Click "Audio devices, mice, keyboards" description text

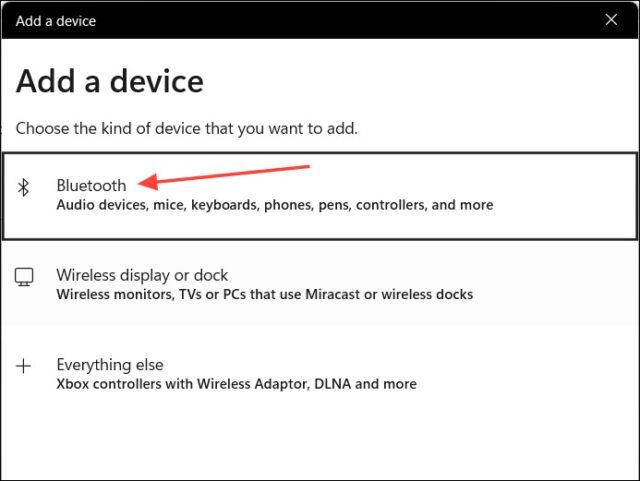pos(275,205)
